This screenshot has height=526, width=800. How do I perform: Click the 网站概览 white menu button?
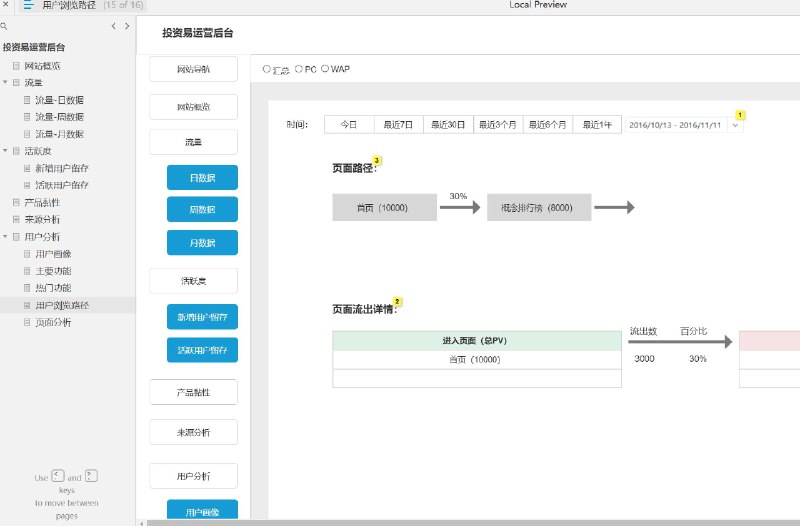click(x=193, y=107)
